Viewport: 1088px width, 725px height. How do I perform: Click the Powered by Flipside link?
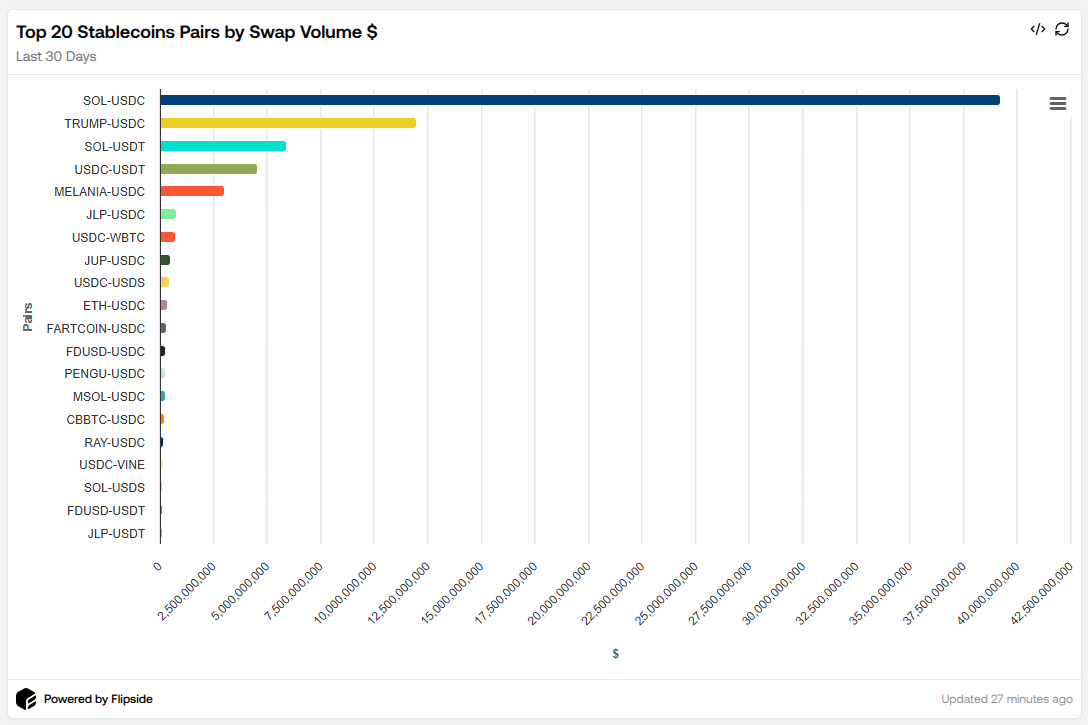98,699
